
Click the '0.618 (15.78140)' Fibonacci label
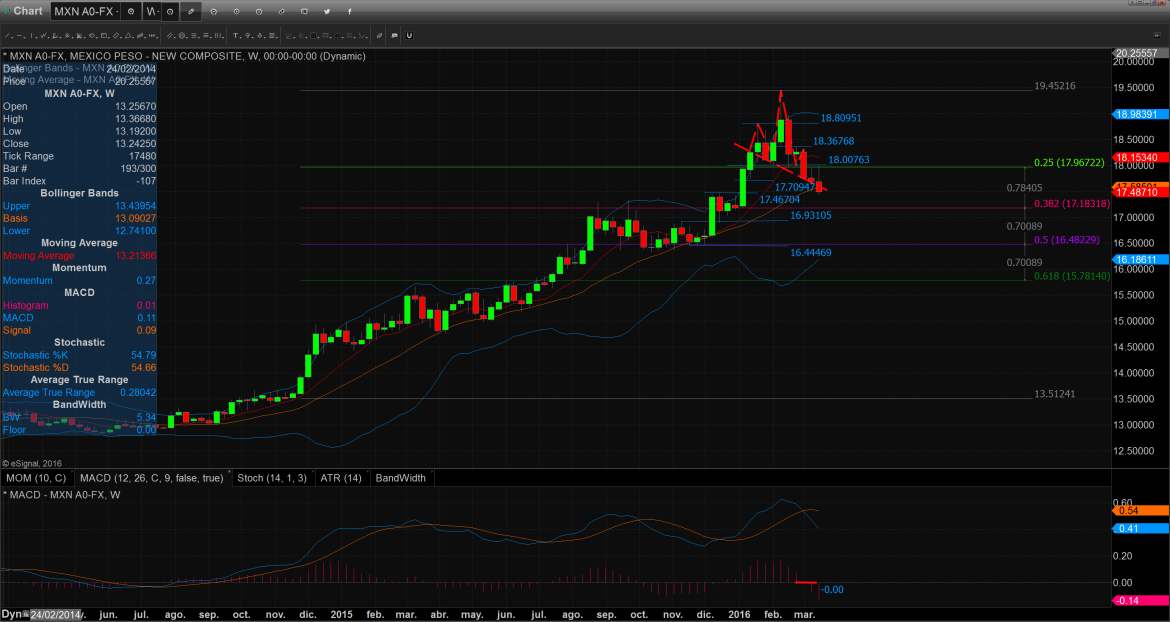(1072, 275)
